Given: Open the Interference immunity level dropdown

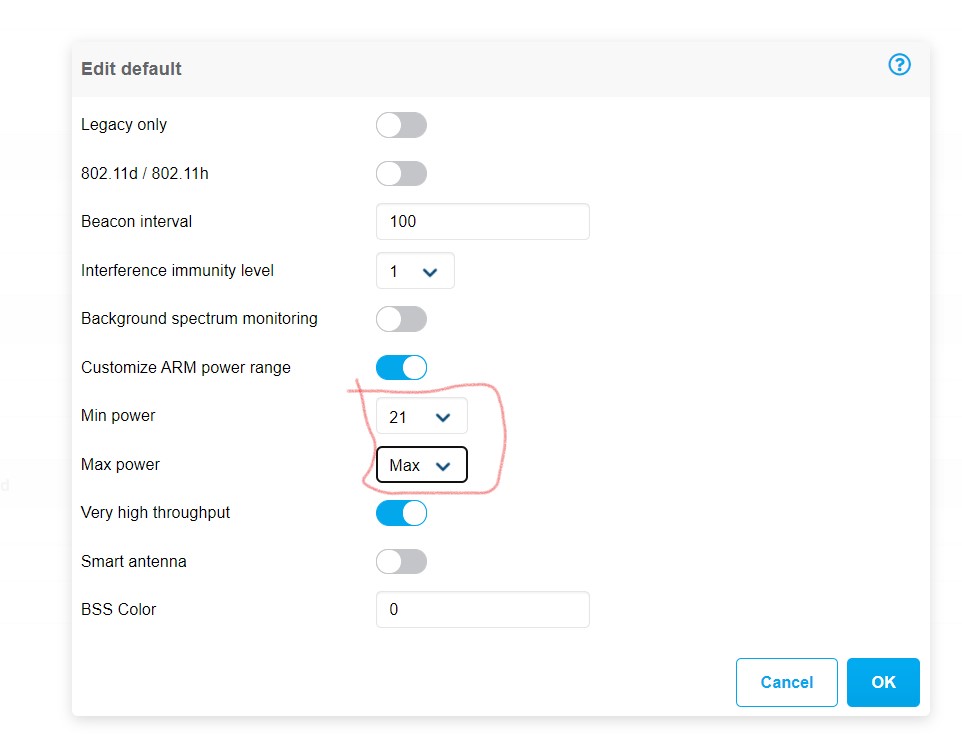Looking at the screenshot, I should coord(415,270).
